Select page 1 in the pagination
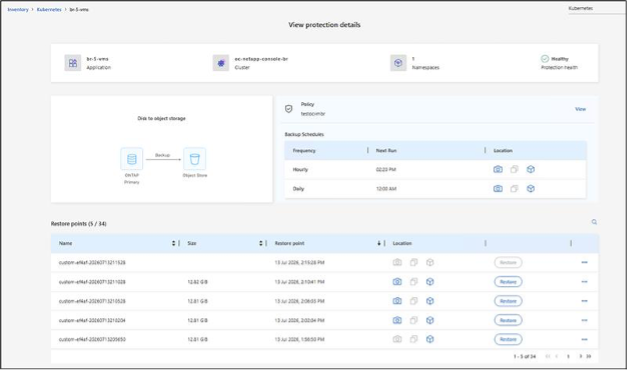 coord(568,356)
